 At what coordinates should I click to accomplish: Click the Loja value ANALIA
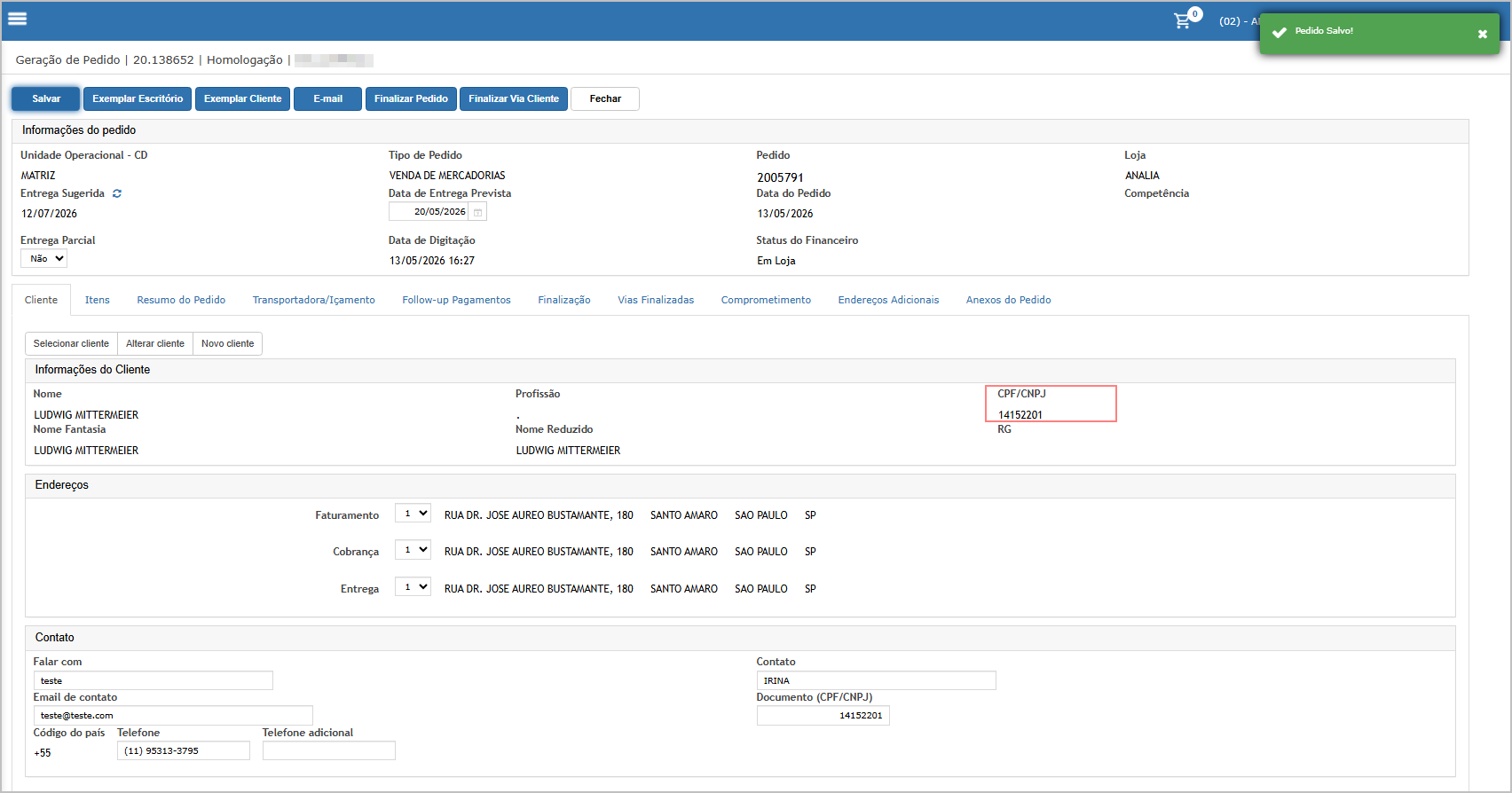click(x=1142, y=176)
